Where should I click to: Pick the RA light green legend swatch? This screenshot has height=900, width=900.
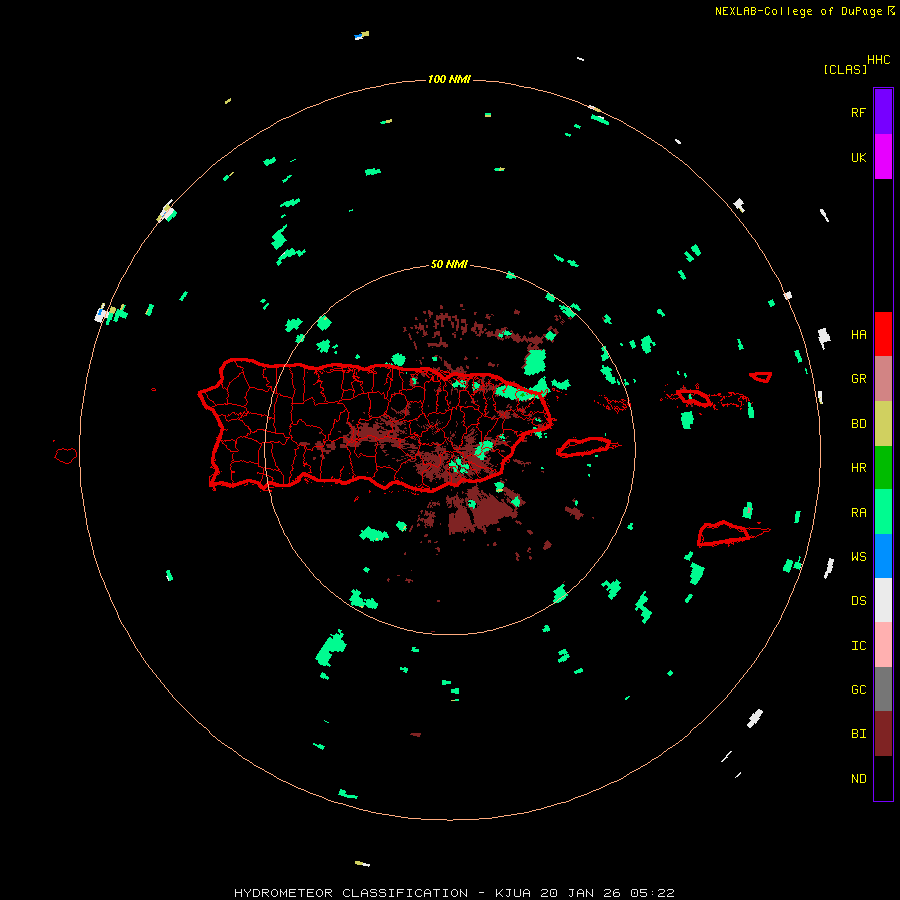tap(883, 512)
